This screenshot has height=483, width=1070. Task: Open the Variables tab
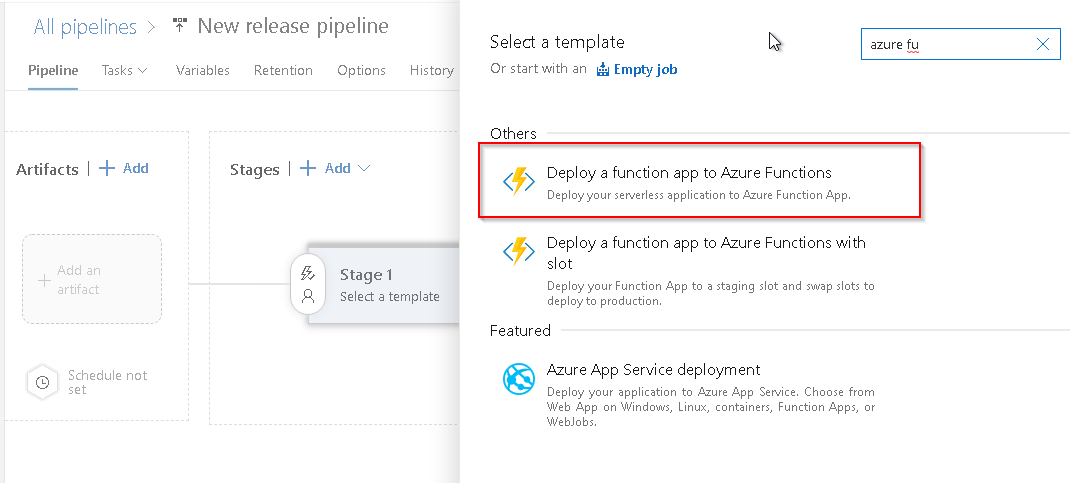tap(203, 70)
